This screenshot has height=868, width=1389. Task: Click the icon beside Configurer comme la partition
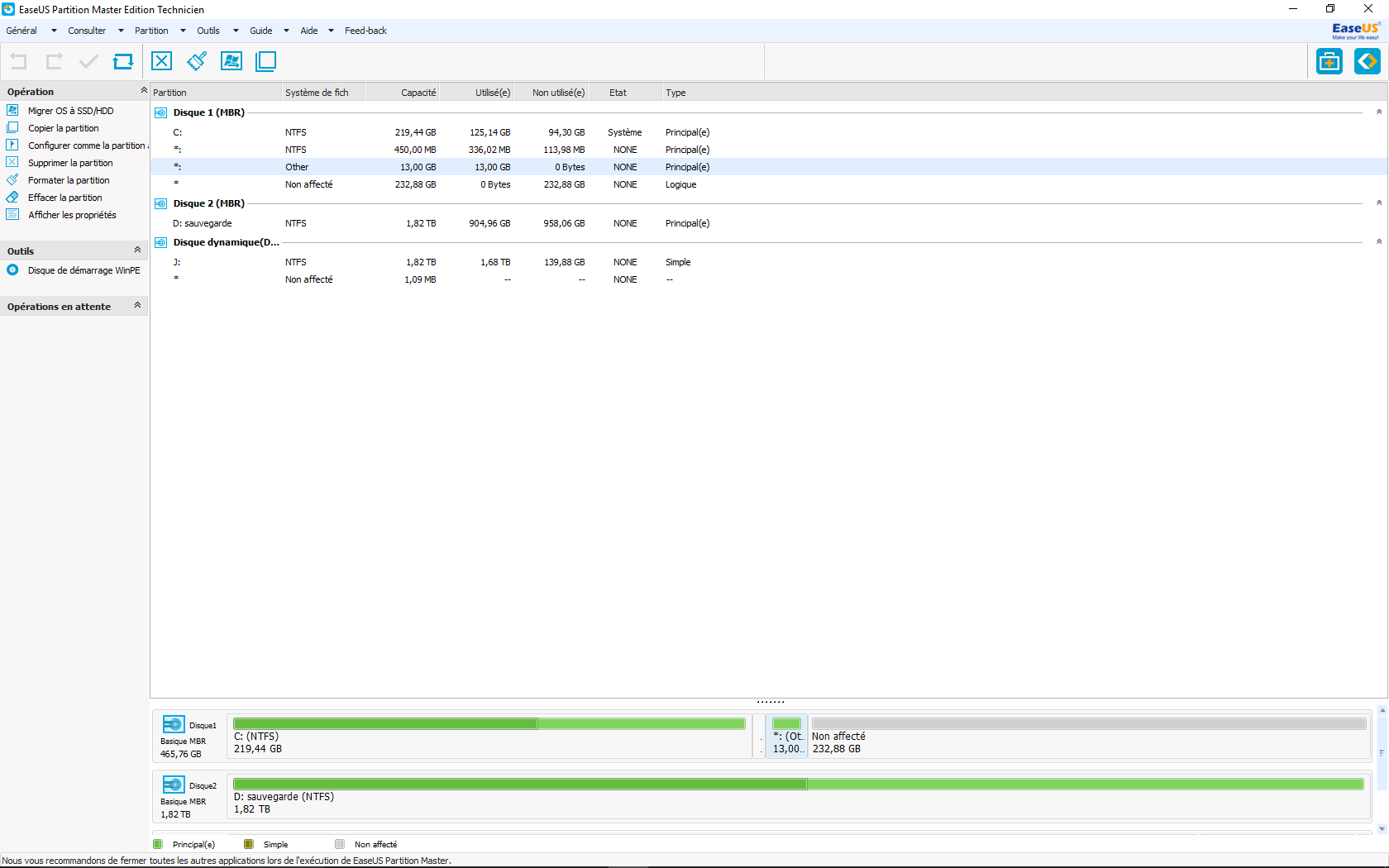12,145
